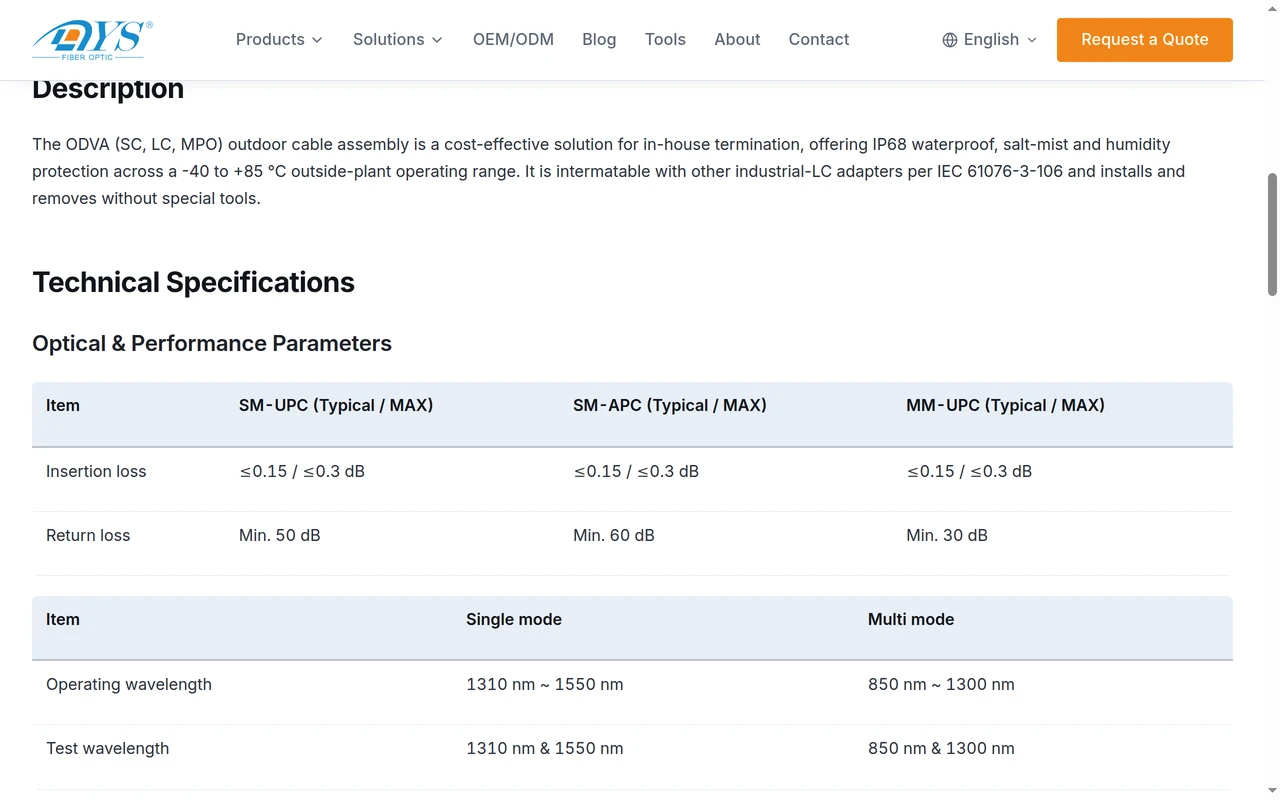Click the SM-UPC insertion loss value
1280x800 pixels.
tap(302, 471)
